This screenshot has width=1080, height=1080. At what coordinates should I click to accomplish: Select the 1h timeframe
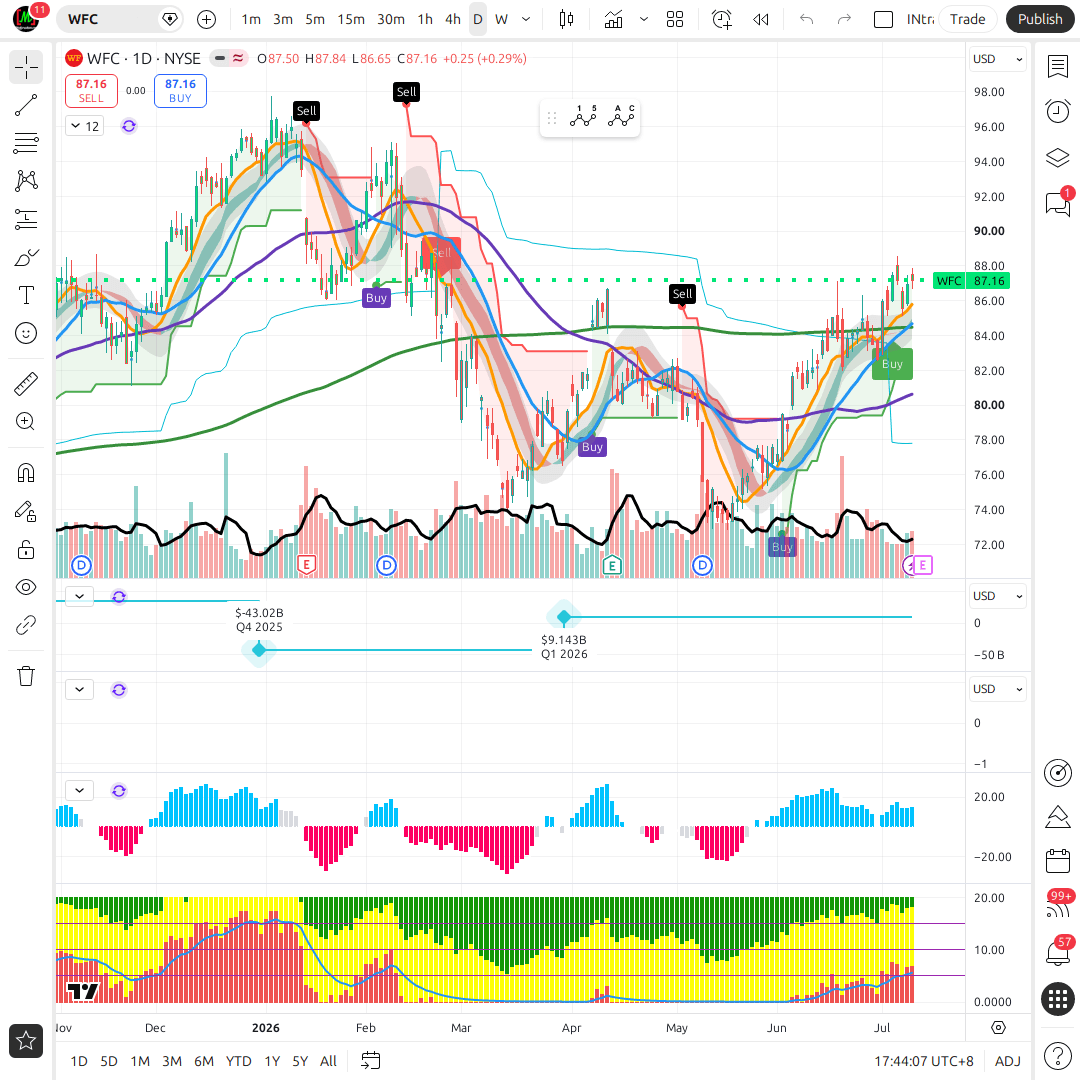pos(426,19)
